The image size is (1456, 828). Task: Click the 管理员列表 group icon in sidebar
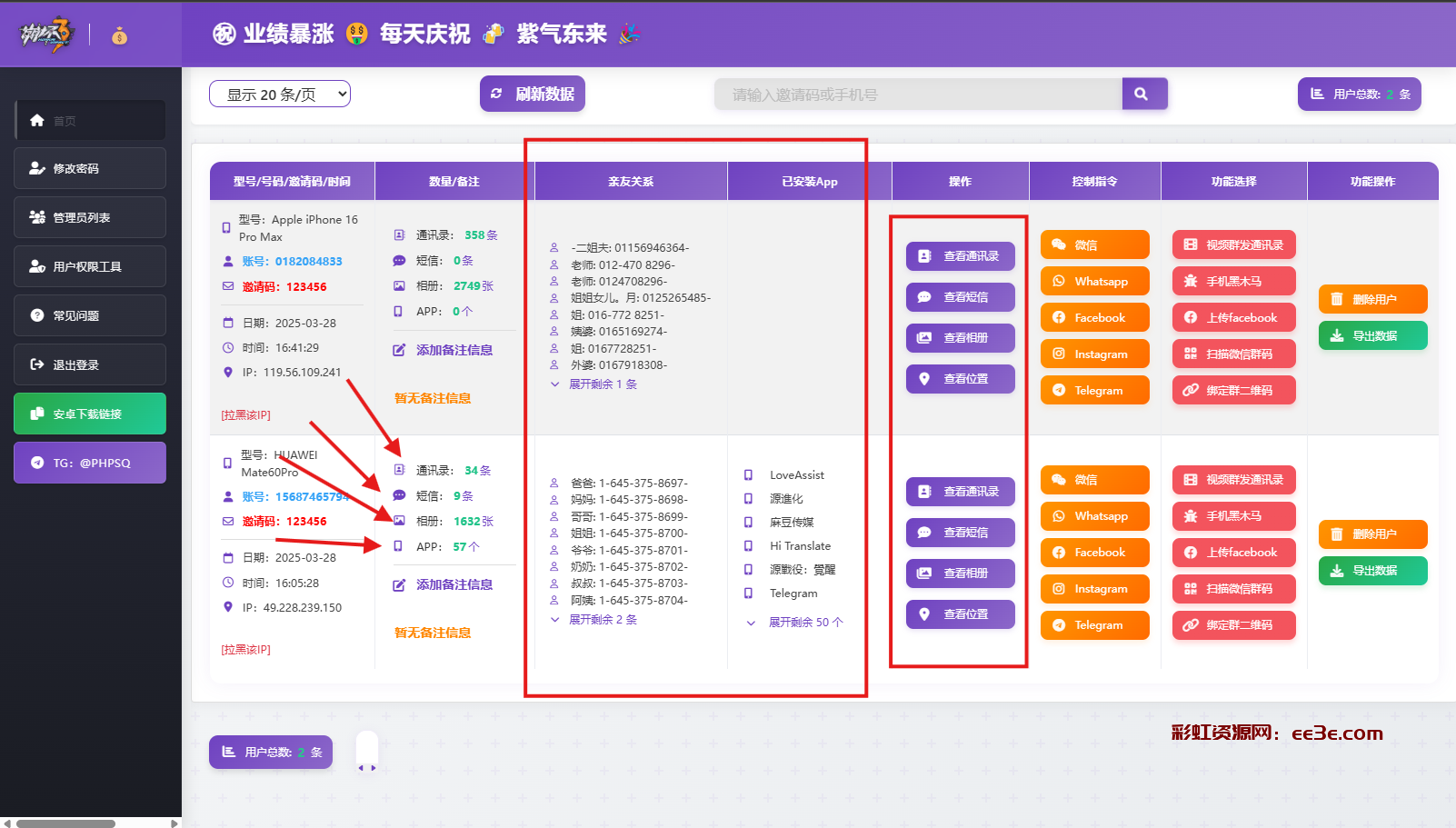37,217
